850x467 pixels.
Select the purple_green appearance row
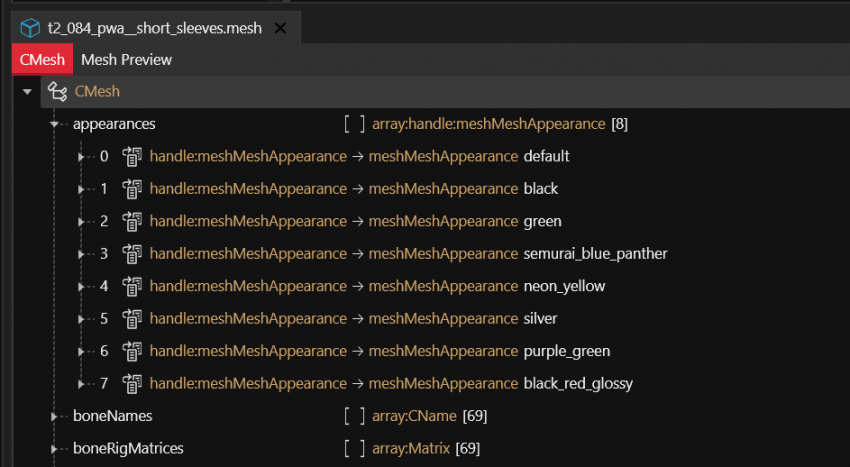pyautogui.click(x=566, y=351)
